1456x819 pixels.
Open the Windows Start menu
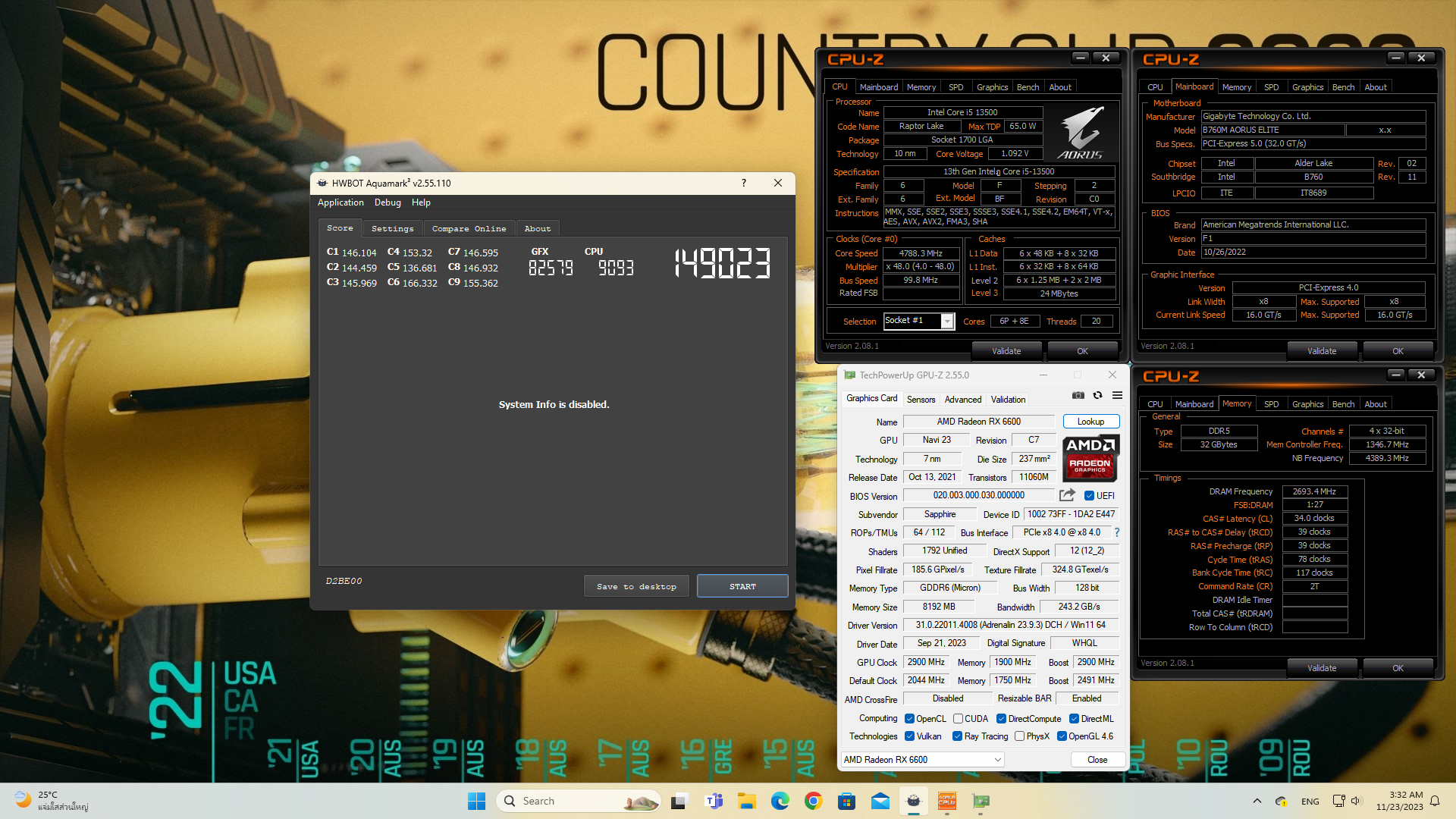(x=476, y=801)
